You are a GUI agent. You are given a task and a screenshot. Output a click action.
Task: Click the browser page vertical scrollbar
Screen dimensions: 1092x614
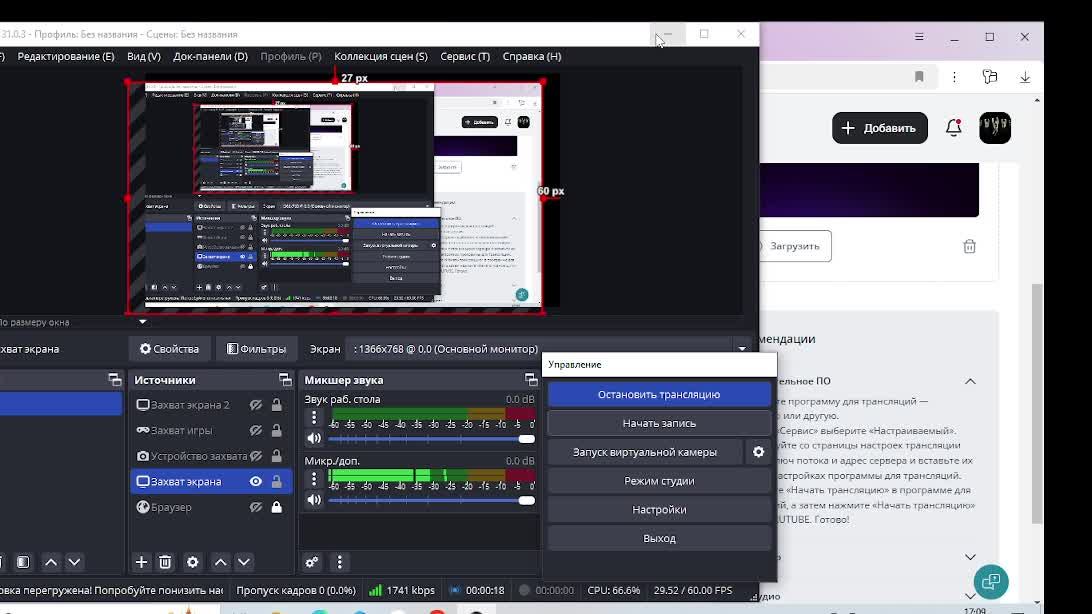click(x=1037, y=404)
